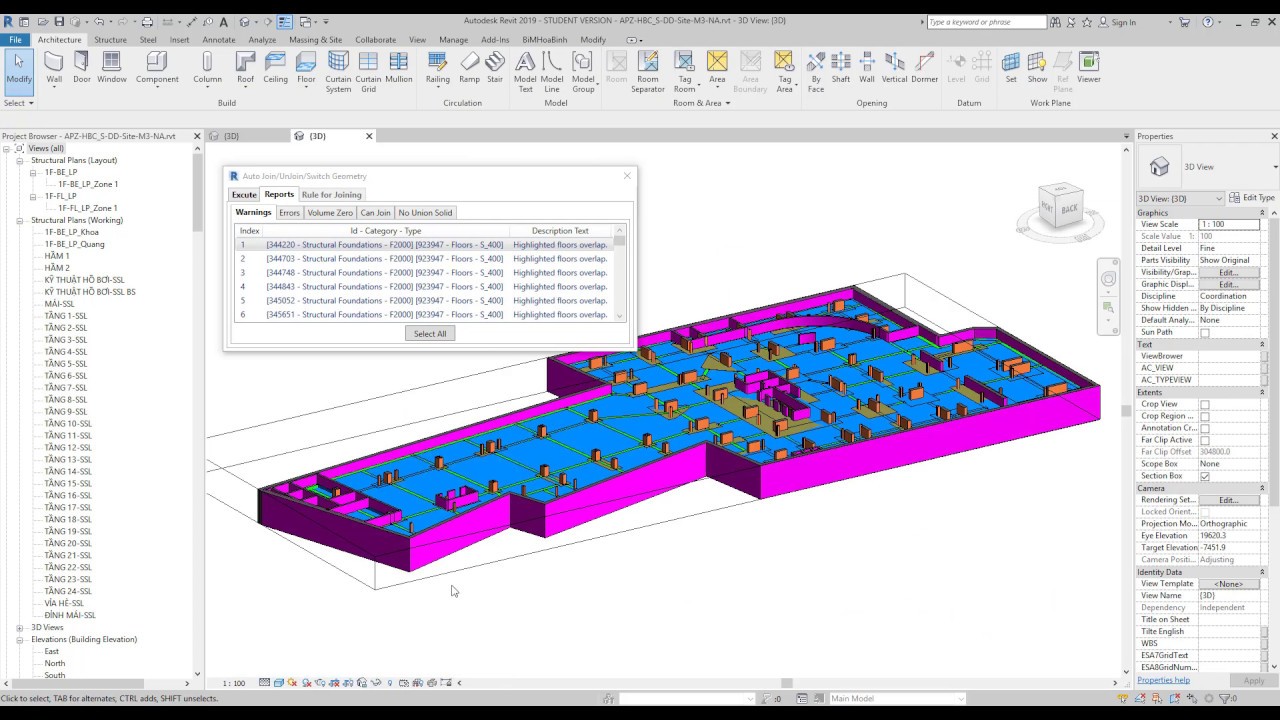Screen dimensions: 1280x720
Task: Select the Stair tool
Action: coord(495,68)
